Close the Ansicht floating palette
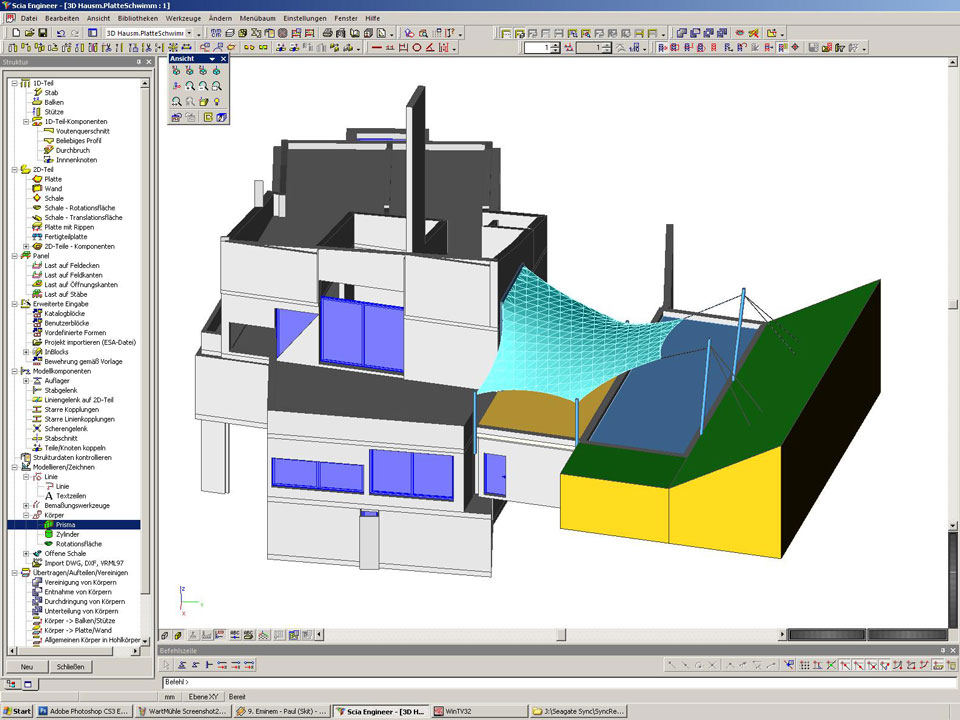The image size is (960, 720). (x=225, y=59)
